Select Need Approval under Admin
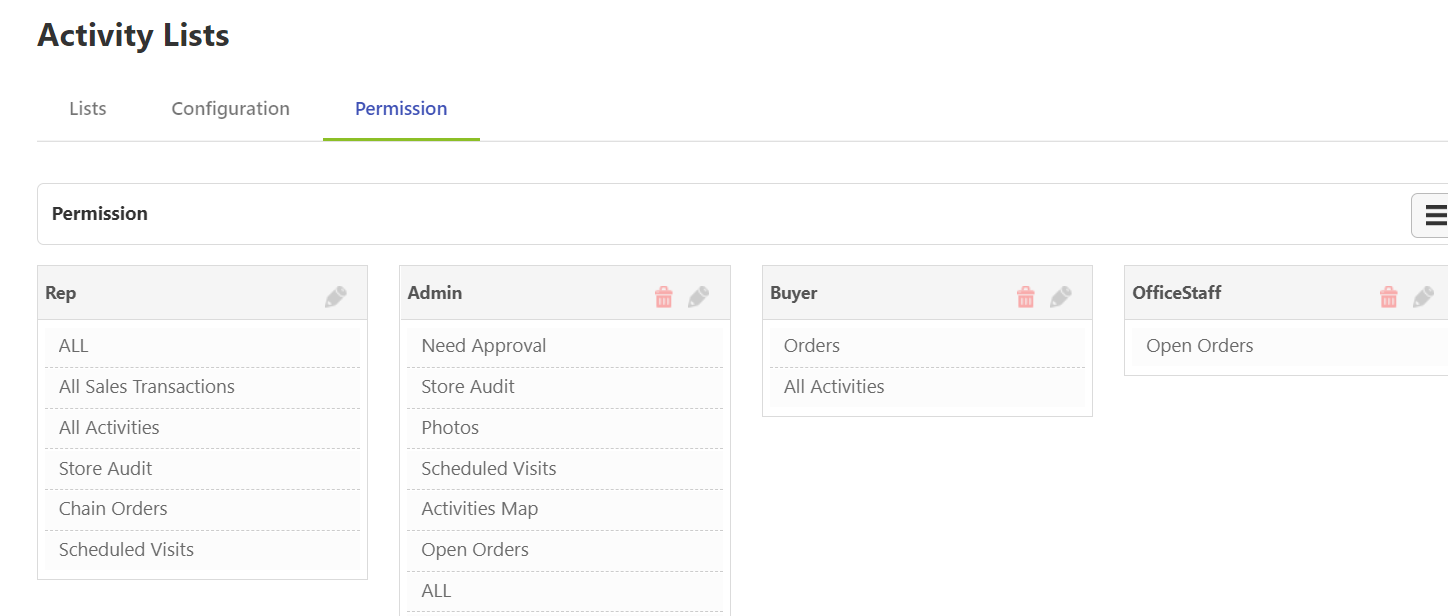The image size is (1448, 616). click(482, 345)
